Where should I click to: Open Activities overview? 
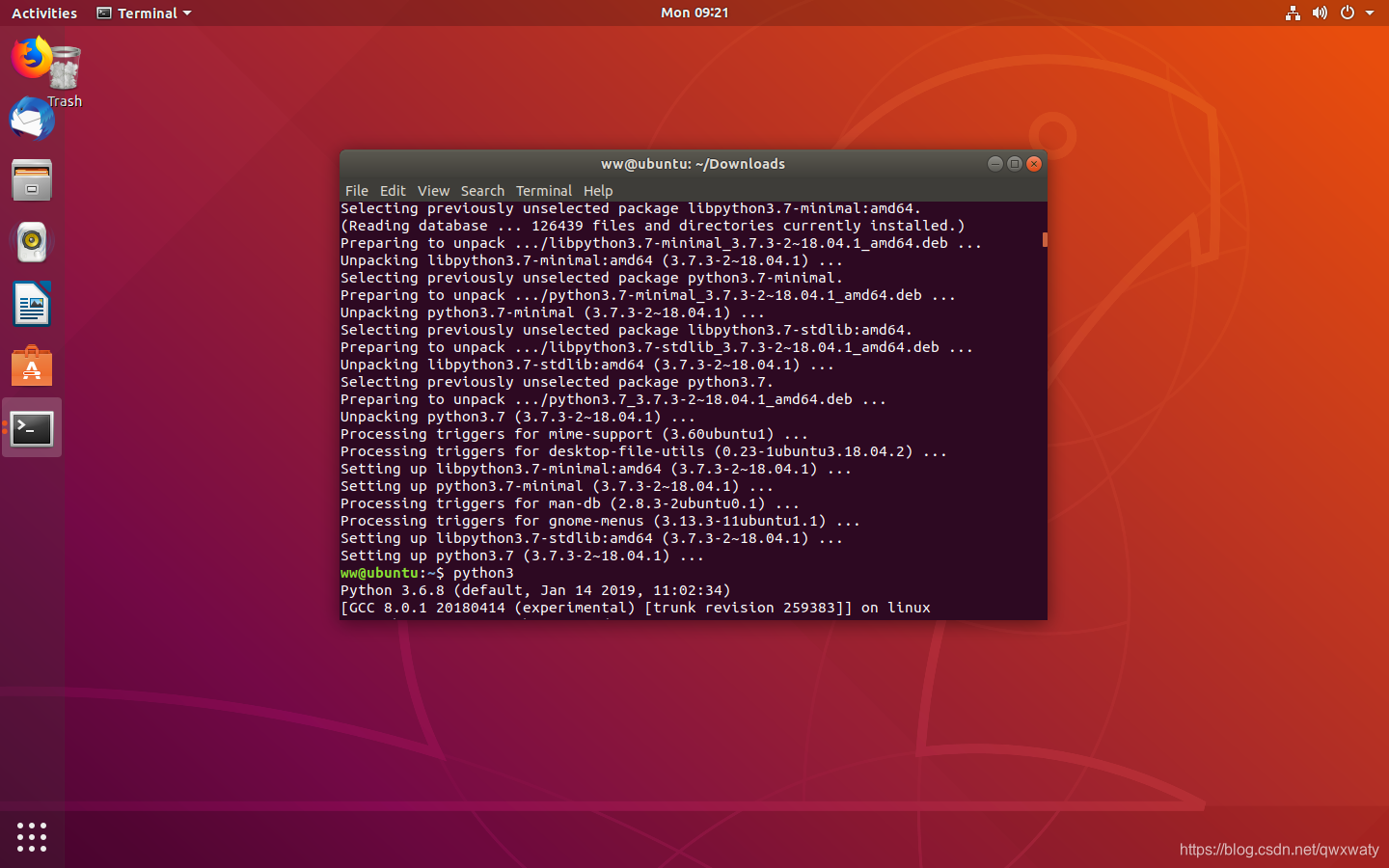44,13
